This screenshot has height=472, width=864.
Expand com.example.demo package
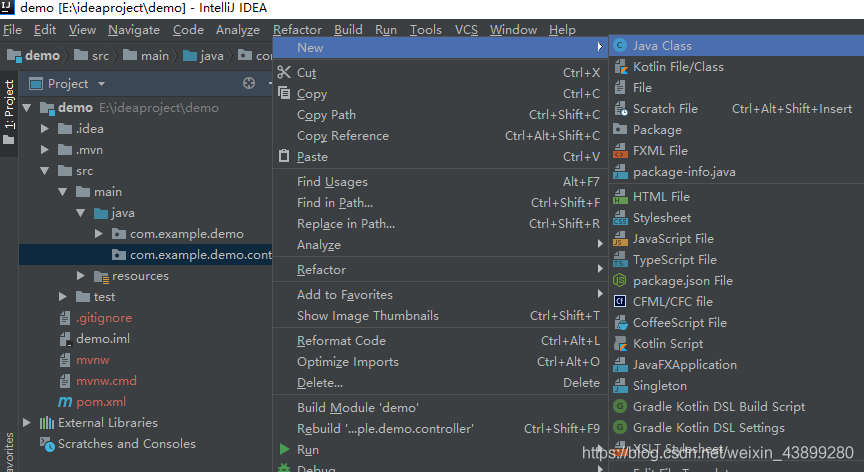coord(99,234)
